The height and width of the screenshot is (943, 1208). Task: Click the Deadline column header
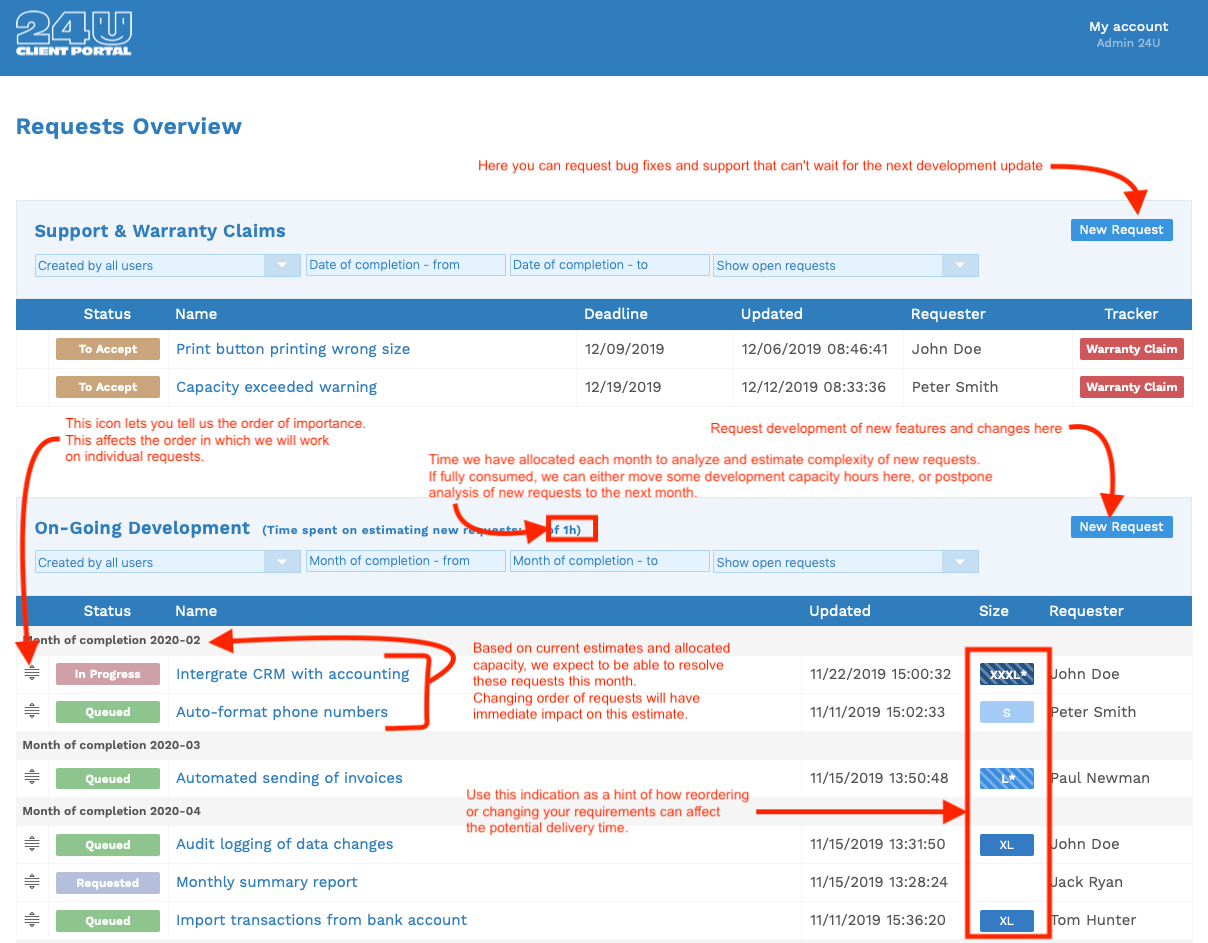[x=616, y=314]
